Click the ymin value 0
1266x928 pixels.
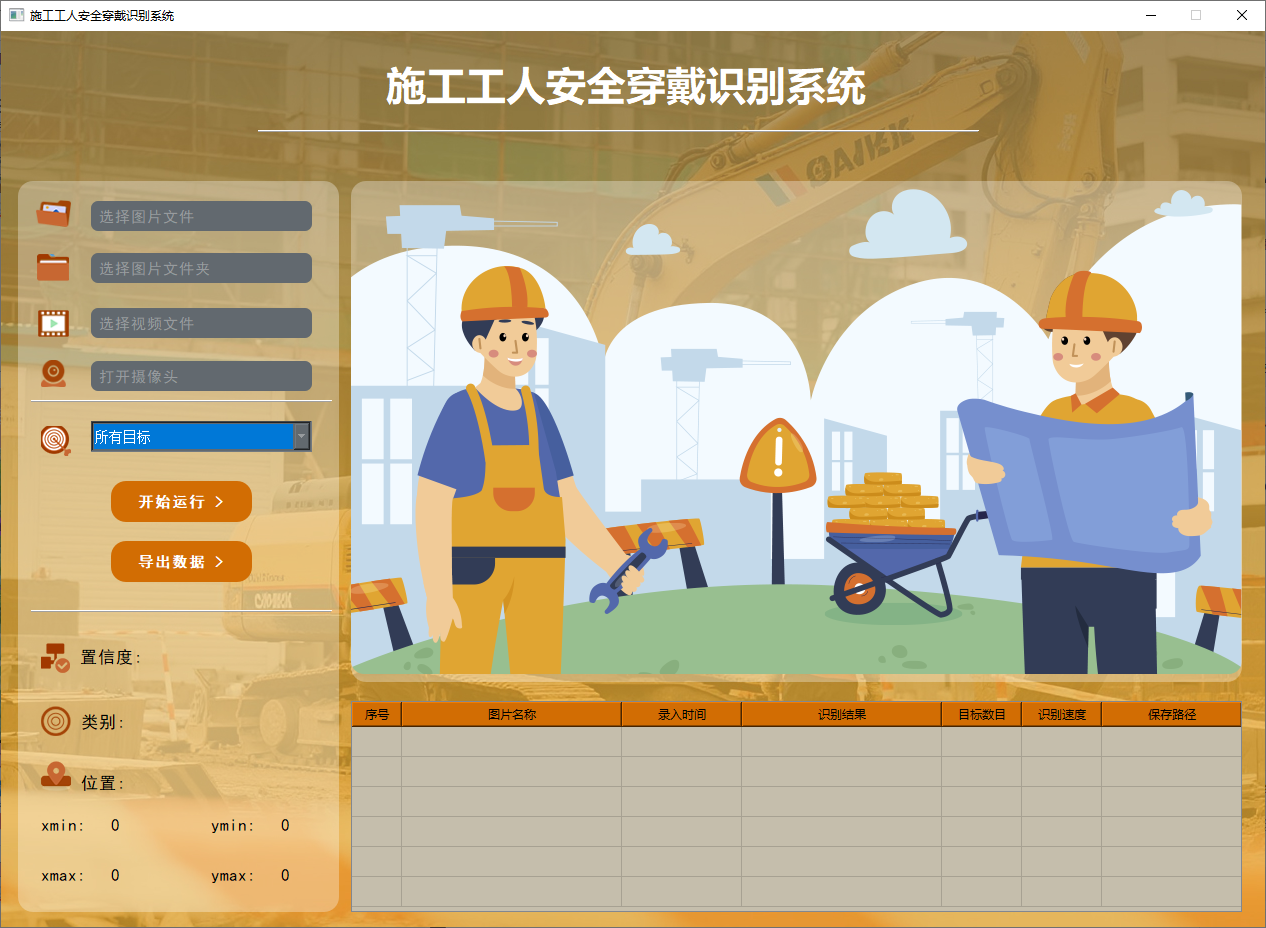point(285,825)
